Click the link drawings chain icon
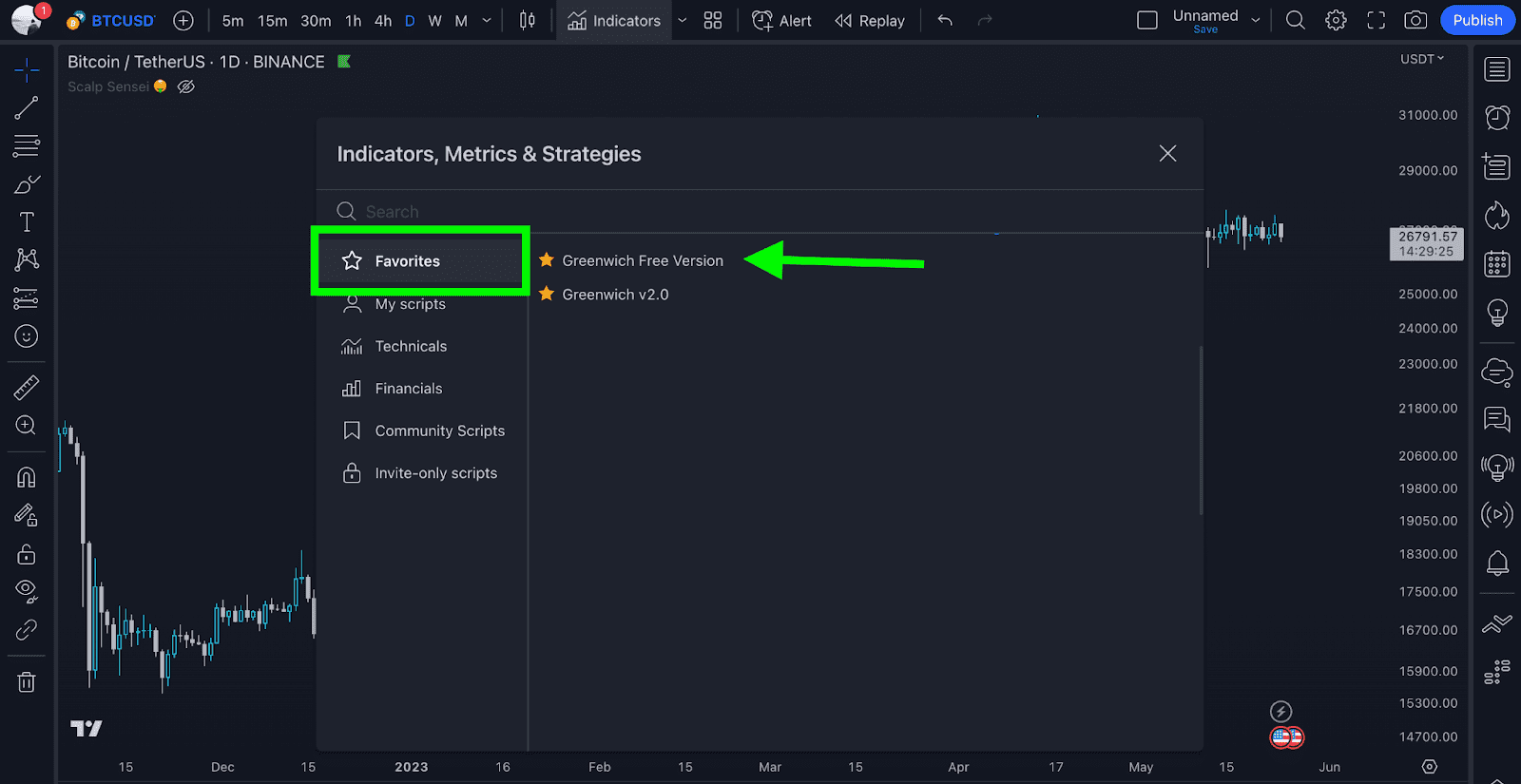Viewport: 1521px width, 784px height. tap(27, 629)
